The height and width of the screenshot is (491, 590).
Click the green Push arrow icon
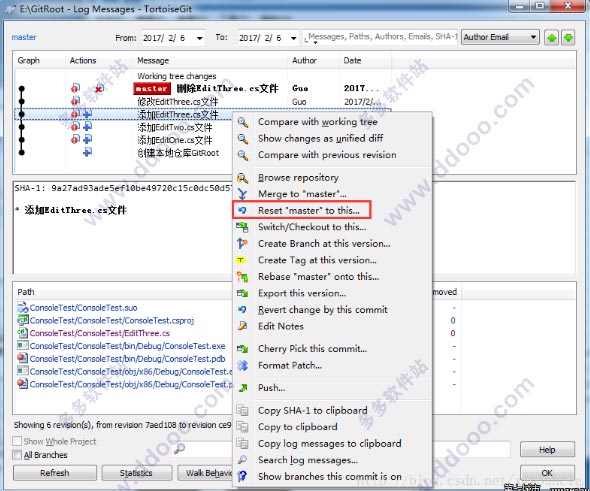(243, 388)
